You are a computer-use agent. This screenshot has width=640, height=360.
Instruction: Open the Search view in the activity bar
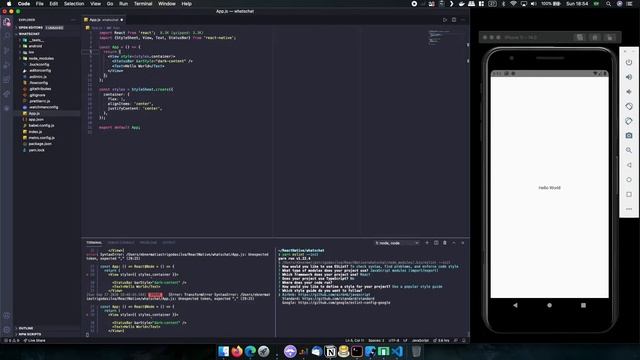pyautogui.click(x=7, y=36)
